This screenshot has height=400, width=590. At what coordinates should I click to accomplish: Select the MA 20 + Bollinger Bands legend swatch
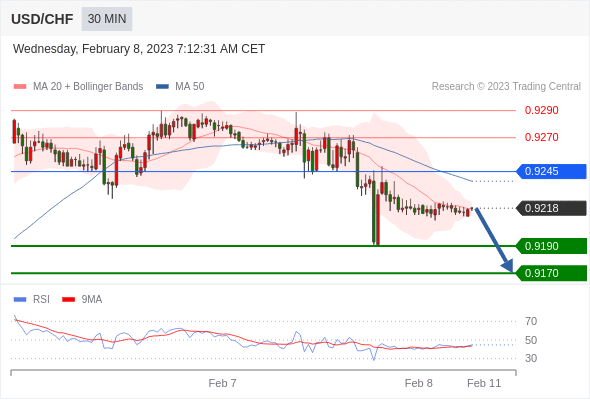coord(20,87)
